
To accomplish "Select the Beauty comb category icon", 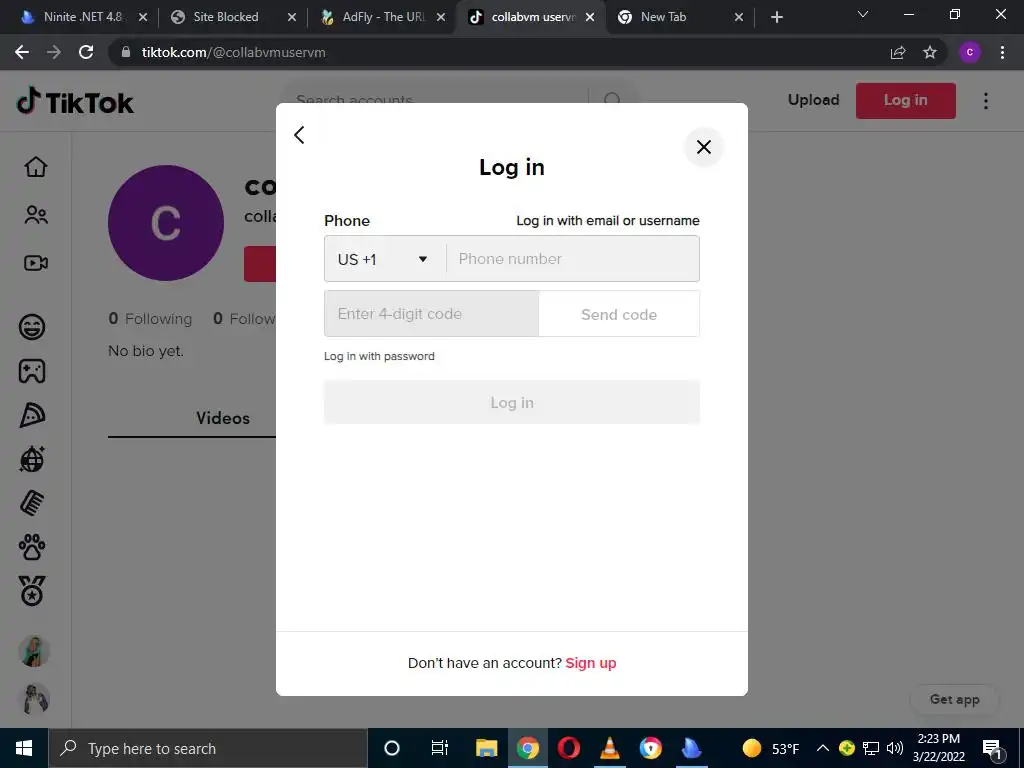I will tap(32, 504).
